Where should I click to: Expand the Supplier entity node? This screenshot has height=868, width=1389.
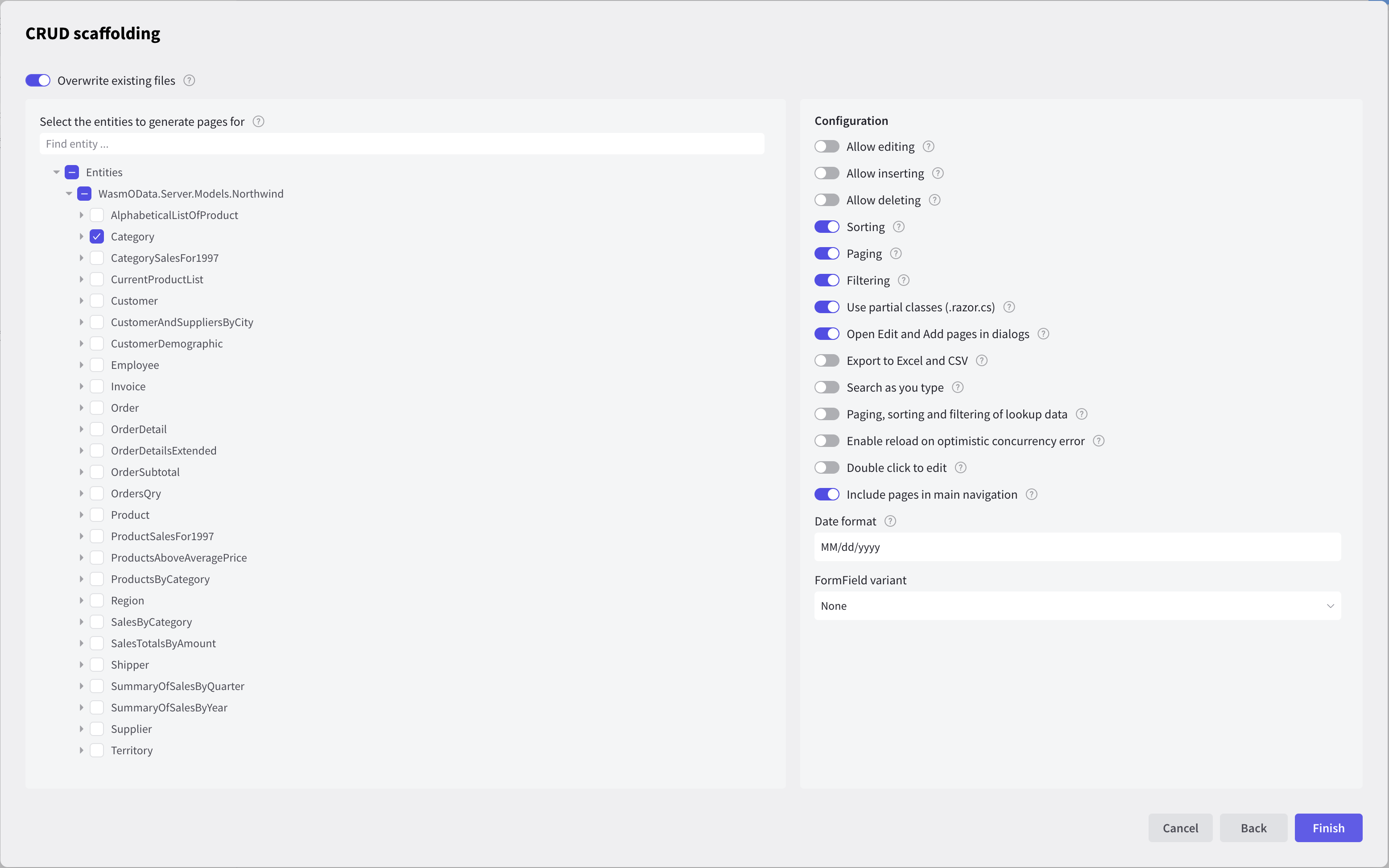[82, 729]
